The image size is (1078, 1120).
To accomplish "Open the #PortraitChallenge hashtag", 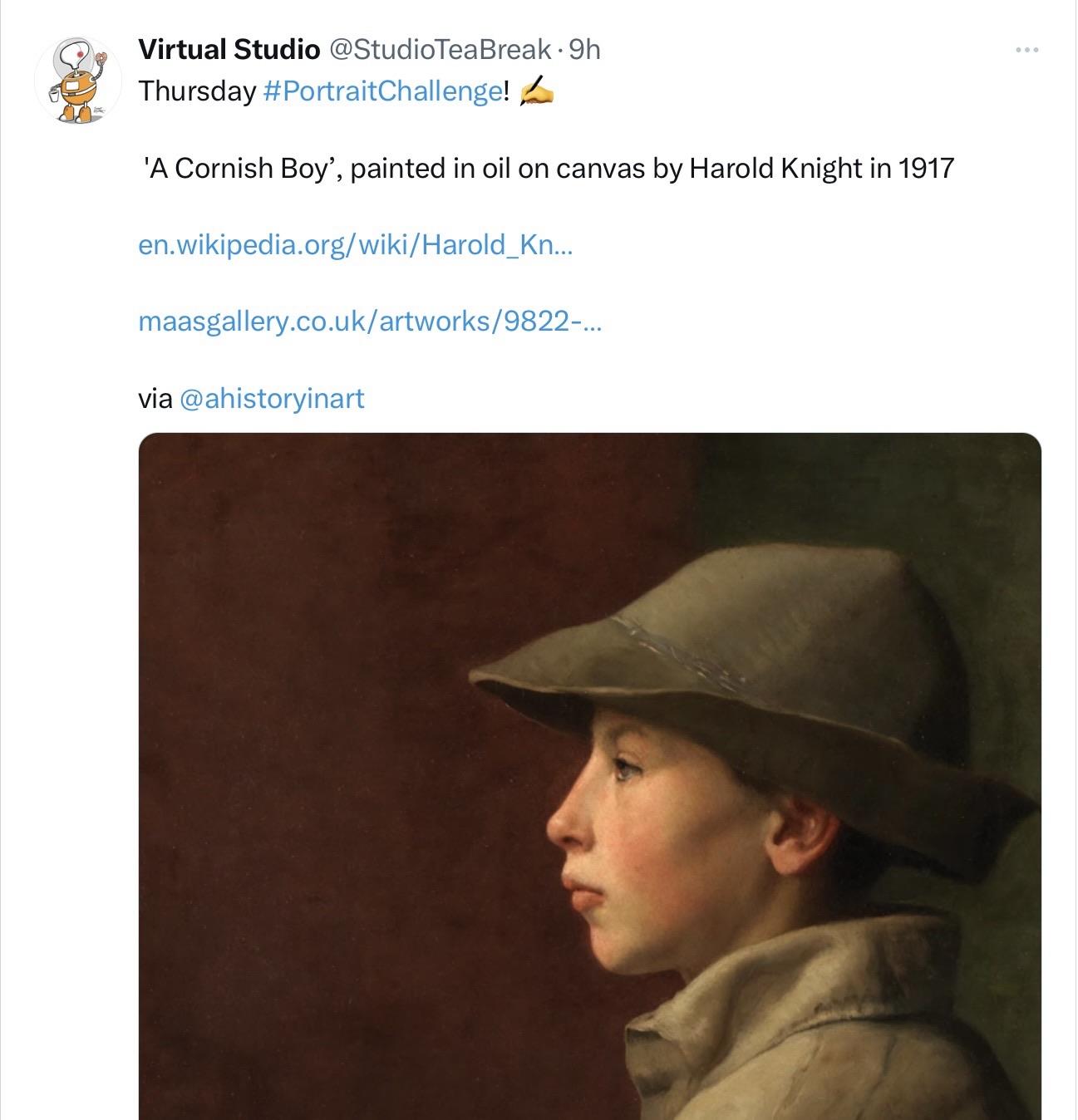I will click(382, 91).
